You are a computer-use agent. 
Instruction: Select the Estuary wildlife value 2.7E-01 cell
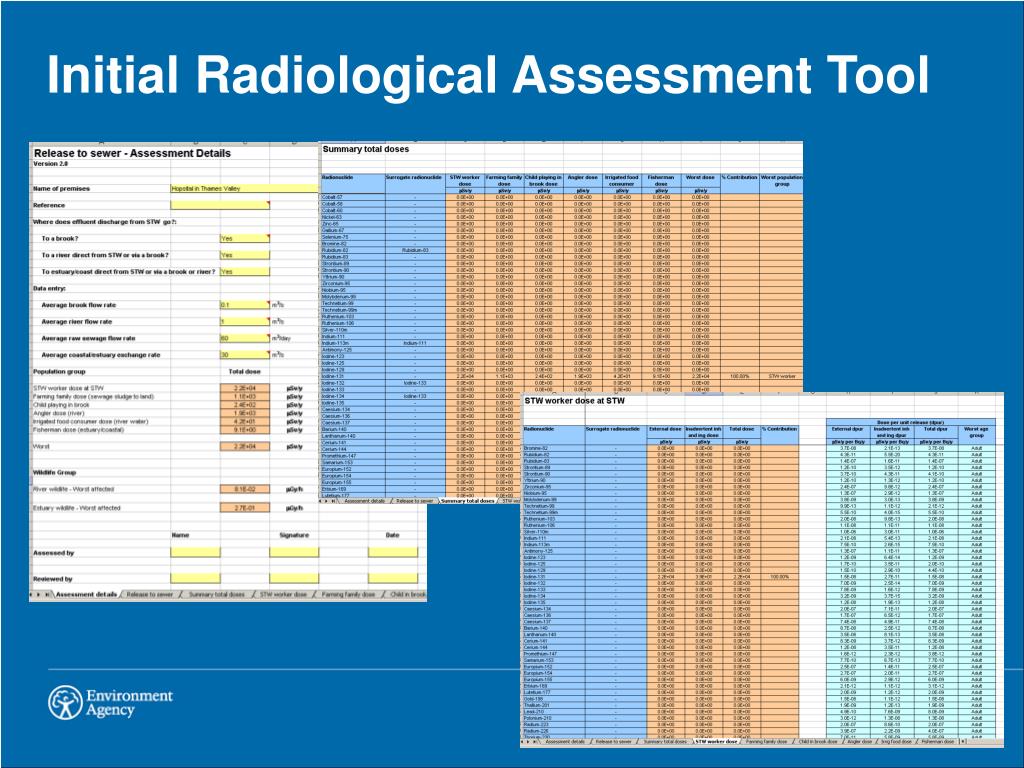coord(244,507)
